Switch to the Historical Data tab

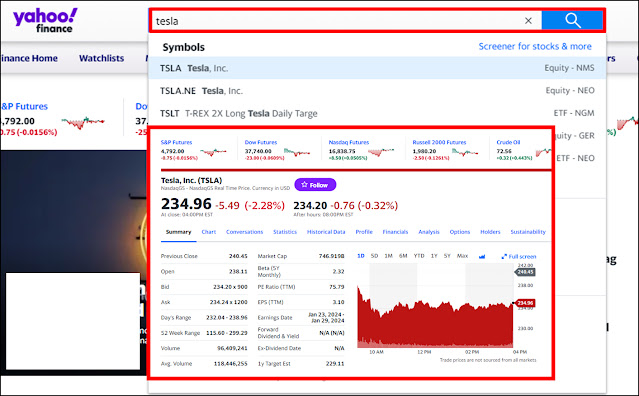click(x=326, y=232)
